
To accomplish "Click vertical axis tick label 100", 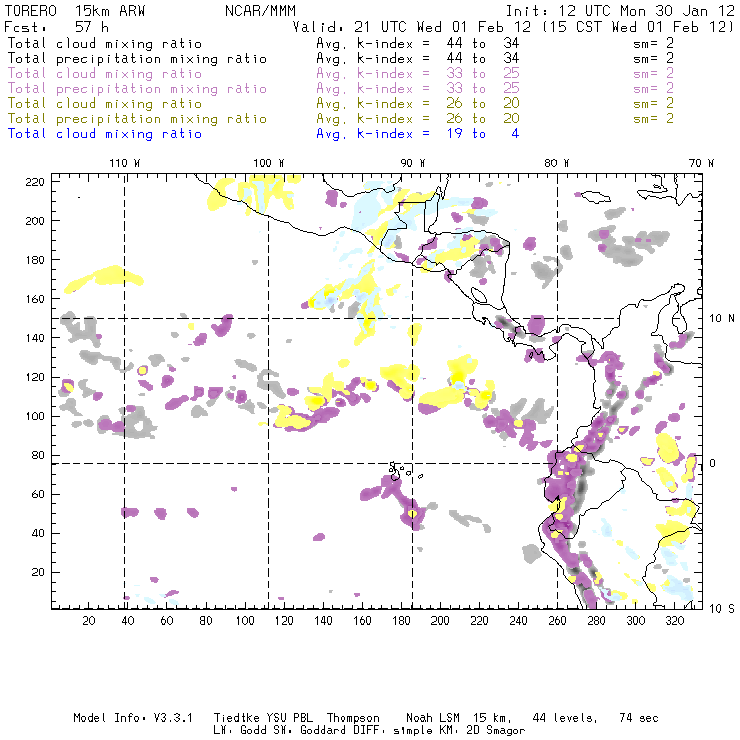I will (35, 416).
